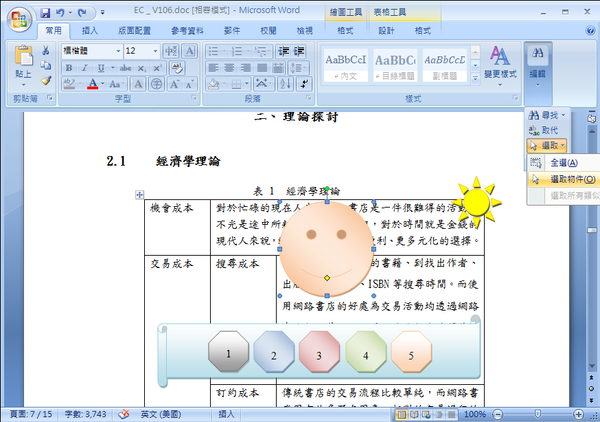Toggle Bold formatting
This screenshot has height=422, width=600.
(x=69, y=68)
